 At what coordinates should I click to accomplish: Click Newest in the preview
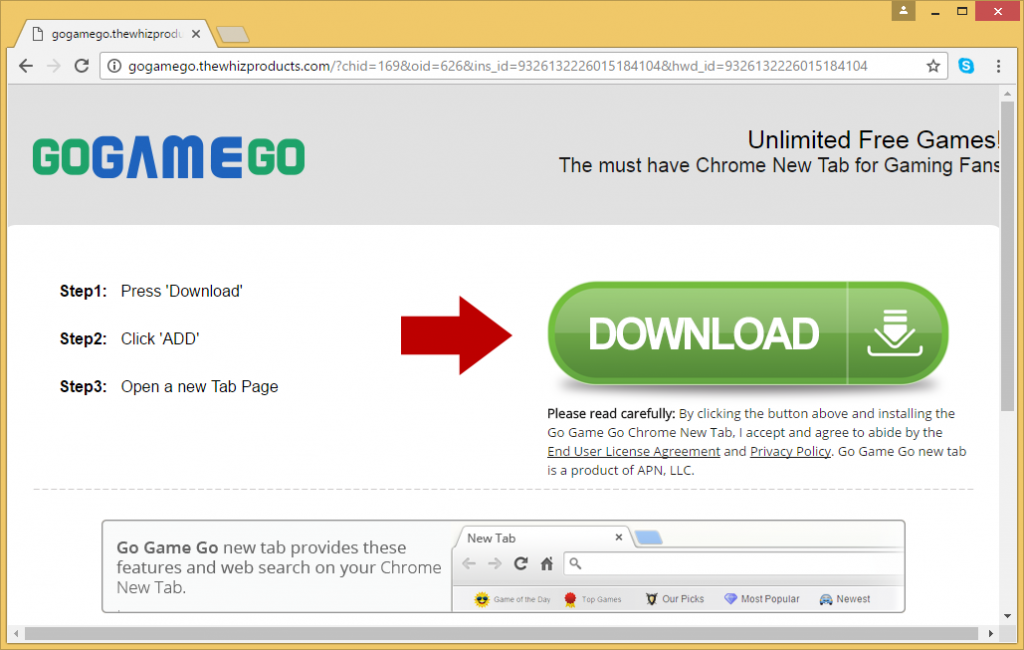coord(845,599)
